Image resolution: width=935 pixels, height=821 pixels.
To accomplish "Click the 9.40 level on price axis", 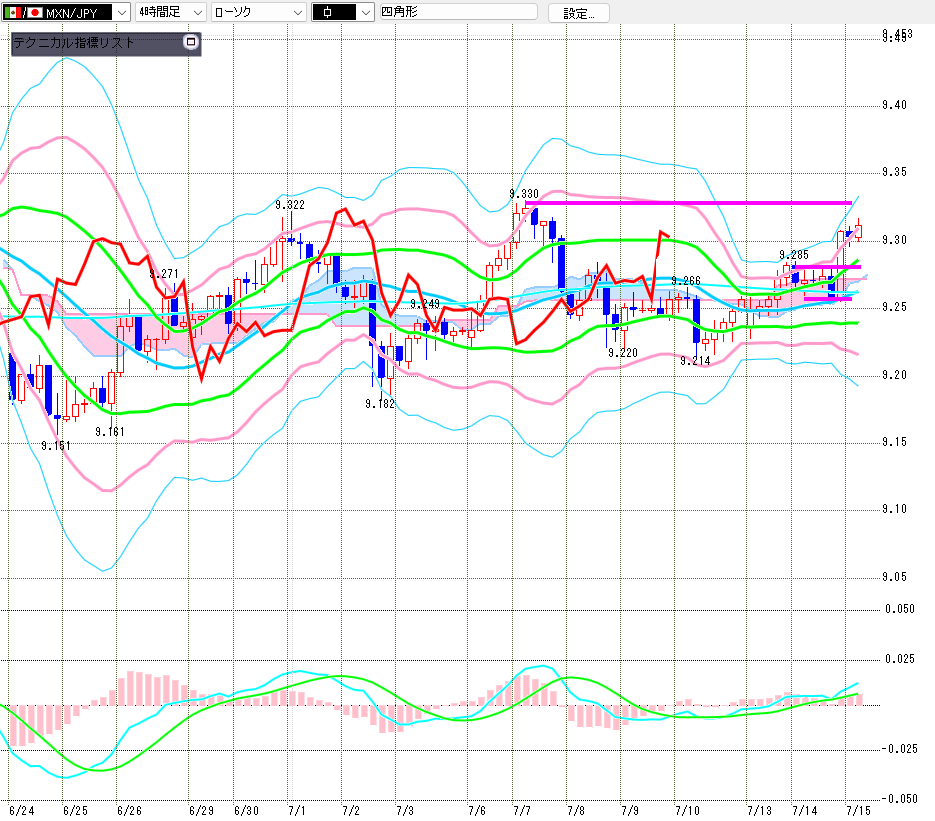I will click(x=894, y=105).
